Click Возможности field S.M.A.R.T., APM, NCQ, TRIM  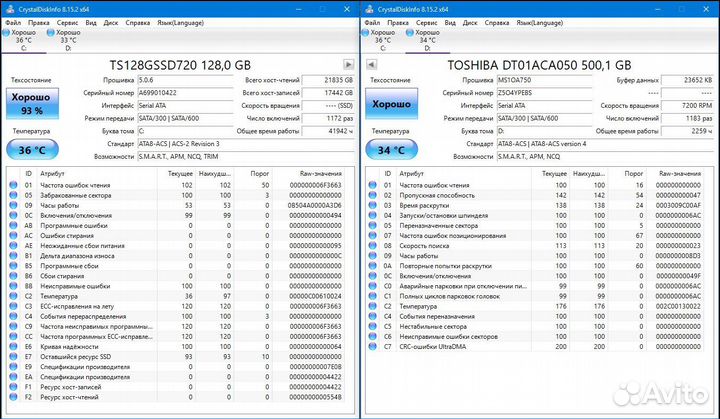[246, 157]
